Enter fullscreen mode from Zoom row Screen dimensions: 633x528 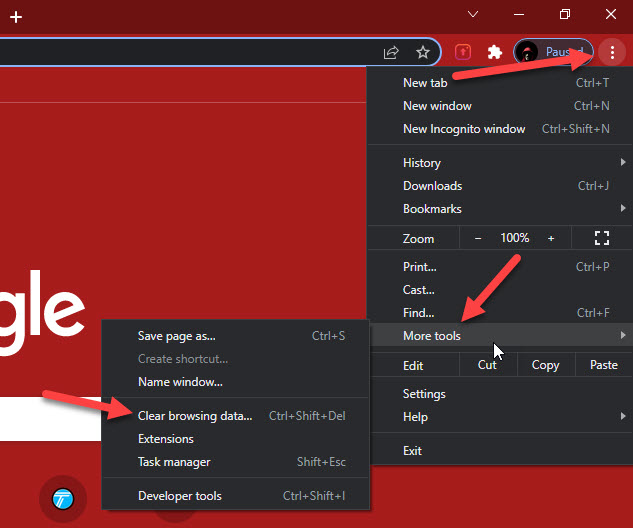tap(601, 238)
